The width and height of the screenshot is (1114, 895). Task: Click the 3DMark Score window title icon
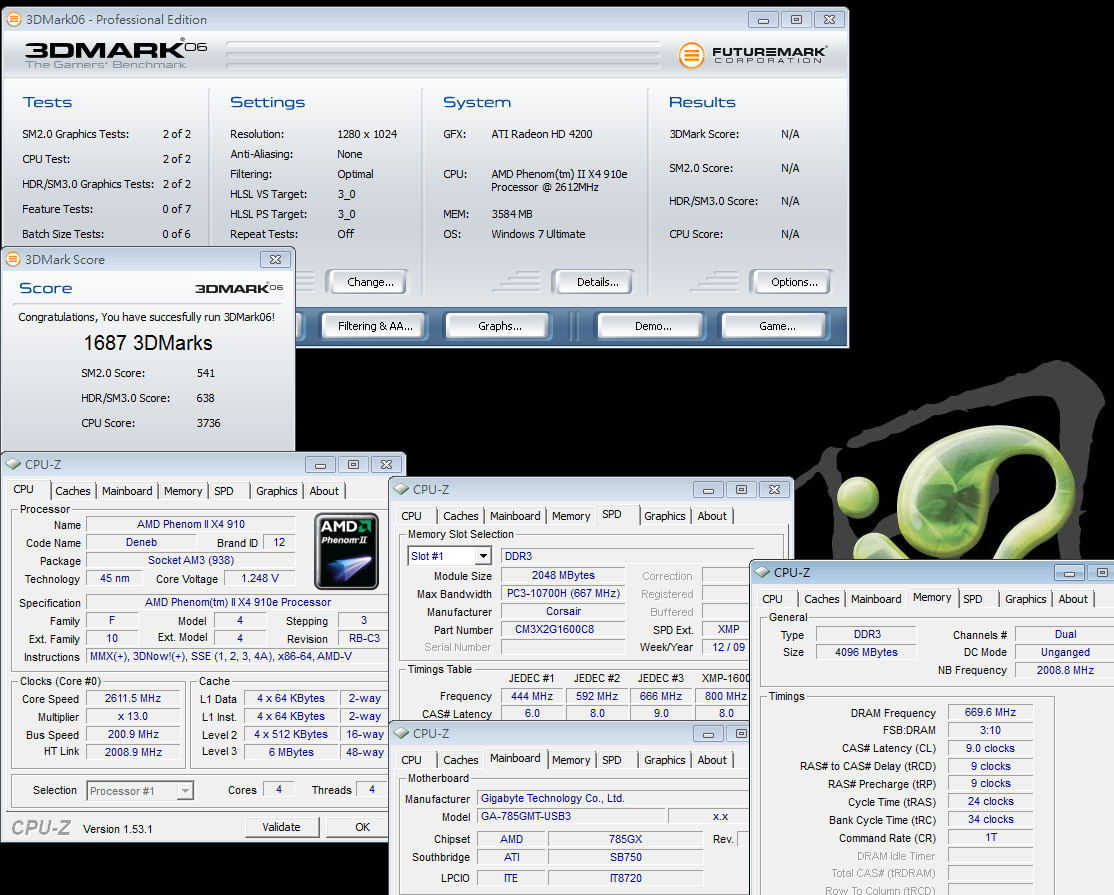13,259
